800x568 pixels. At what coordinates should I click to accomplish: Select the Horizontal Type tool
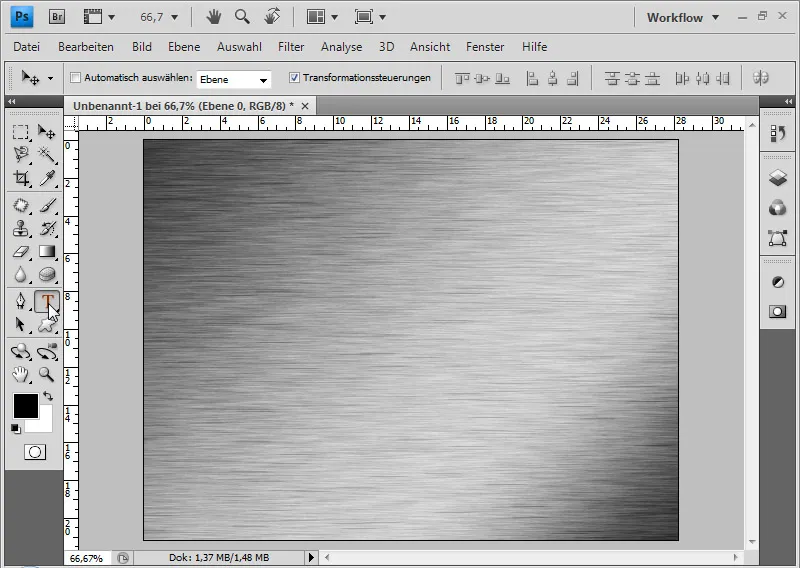(x=47, y=301)
